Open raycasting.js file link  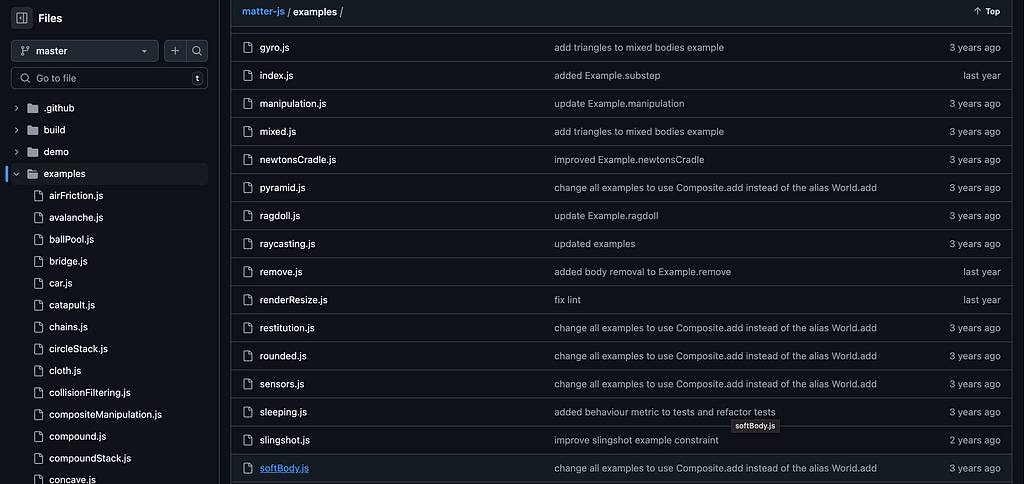287,244
